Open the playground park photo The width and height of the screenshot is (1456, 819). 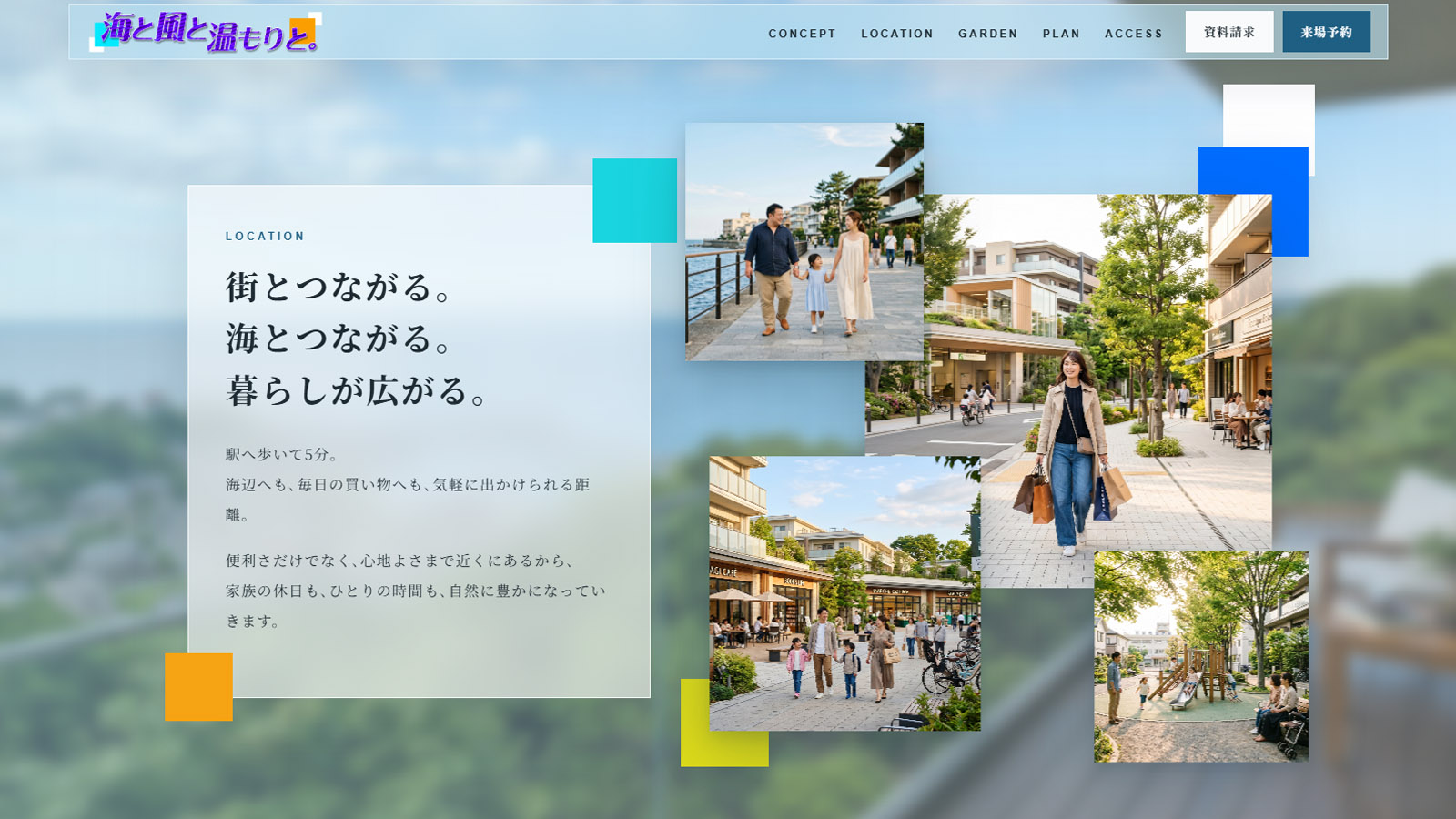1201,657
